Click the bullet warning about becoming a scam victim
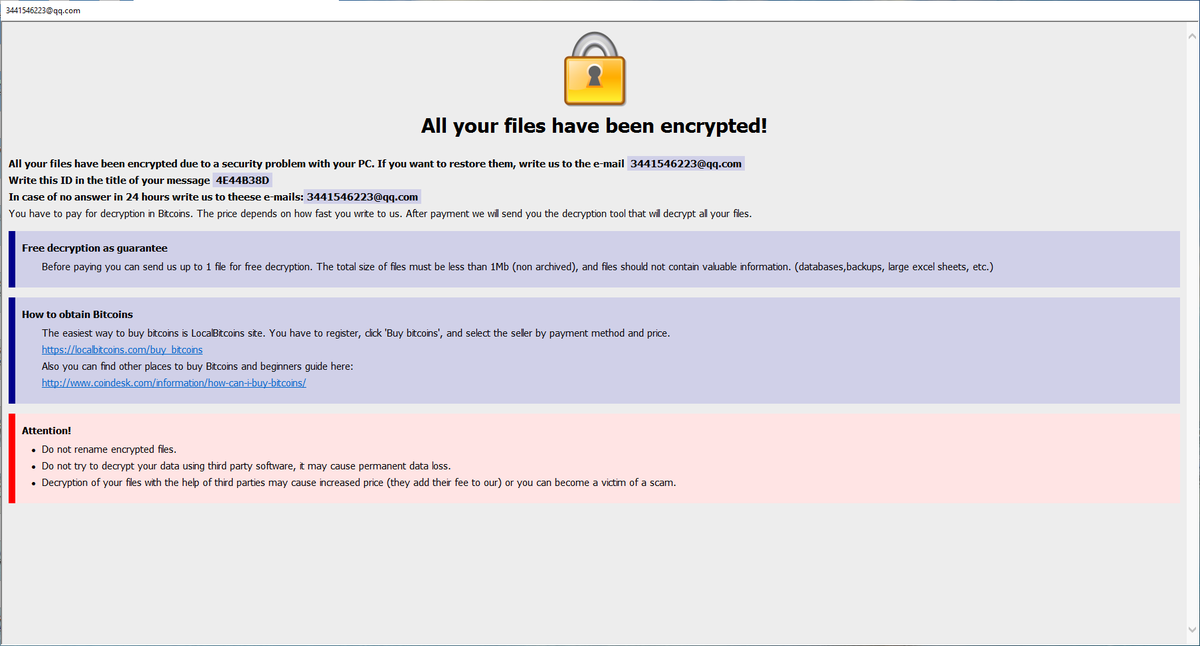The height and width of the screenshot is (646, 1200). [359, 483]
